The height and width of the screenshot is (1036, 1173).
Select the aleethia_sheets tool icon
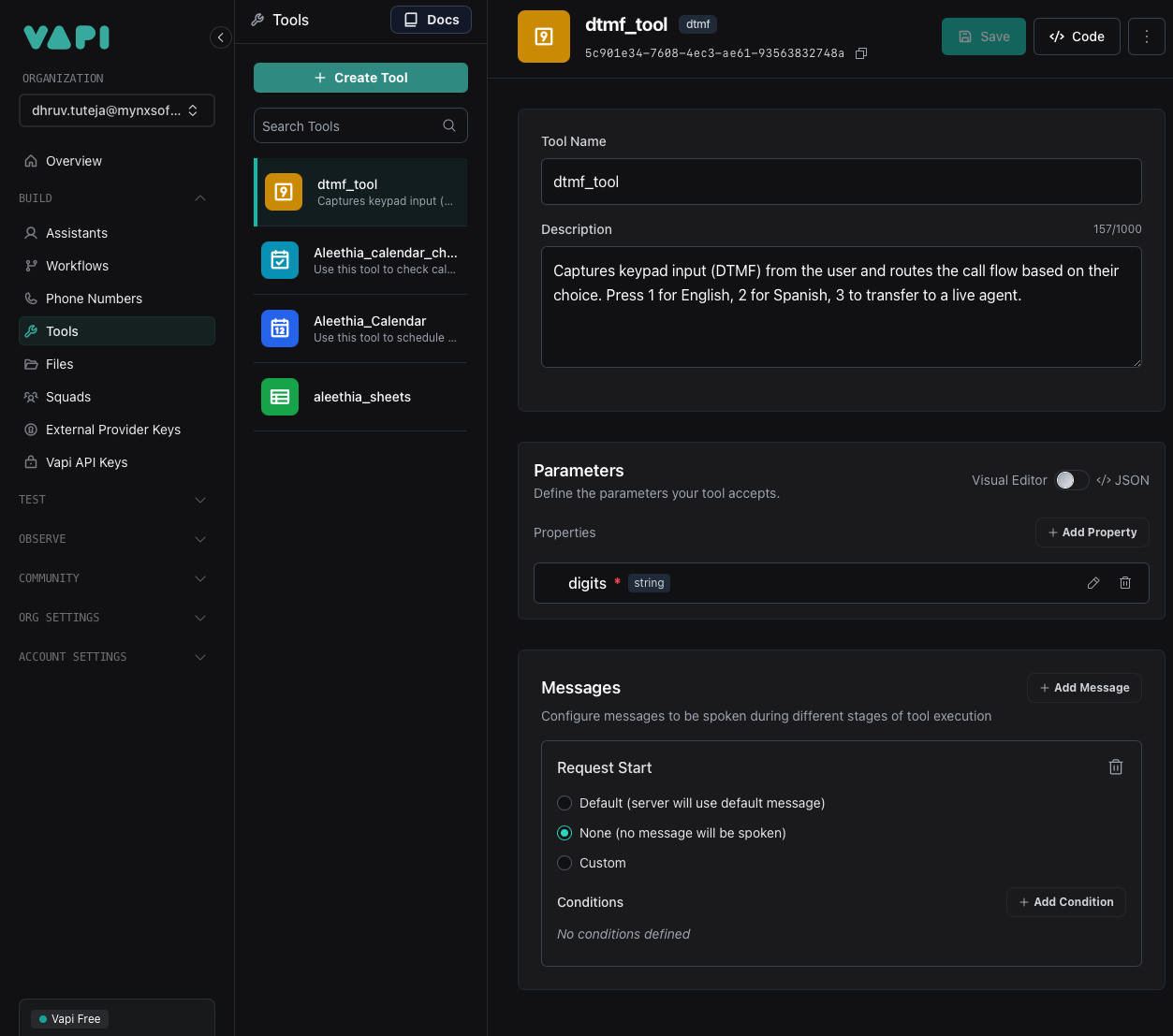pos(280,397)
